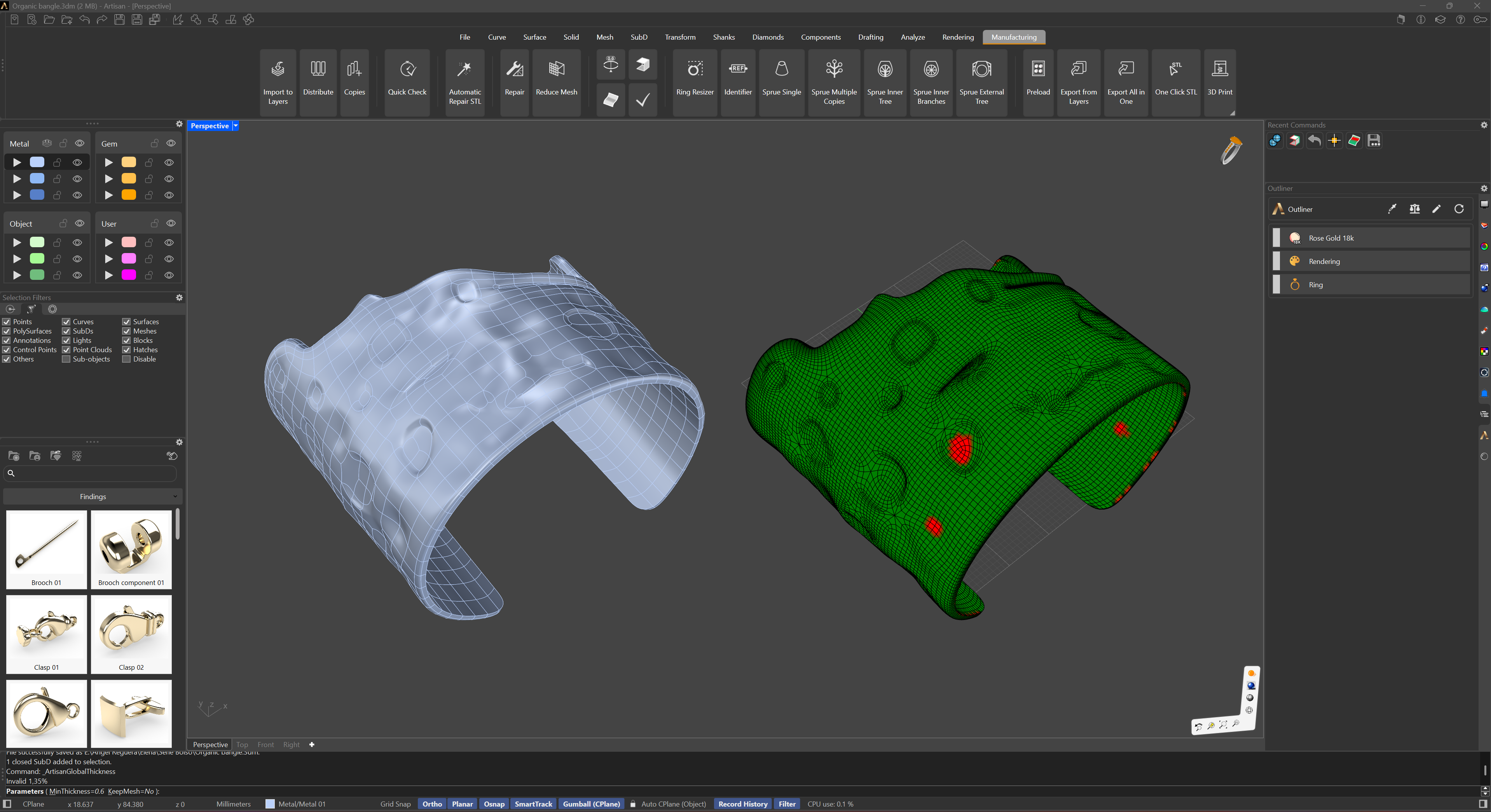Click the Outliner eyedropper icon
Image resolution: width=1491 pixels, height=812 pixels.
[1392, 209]
